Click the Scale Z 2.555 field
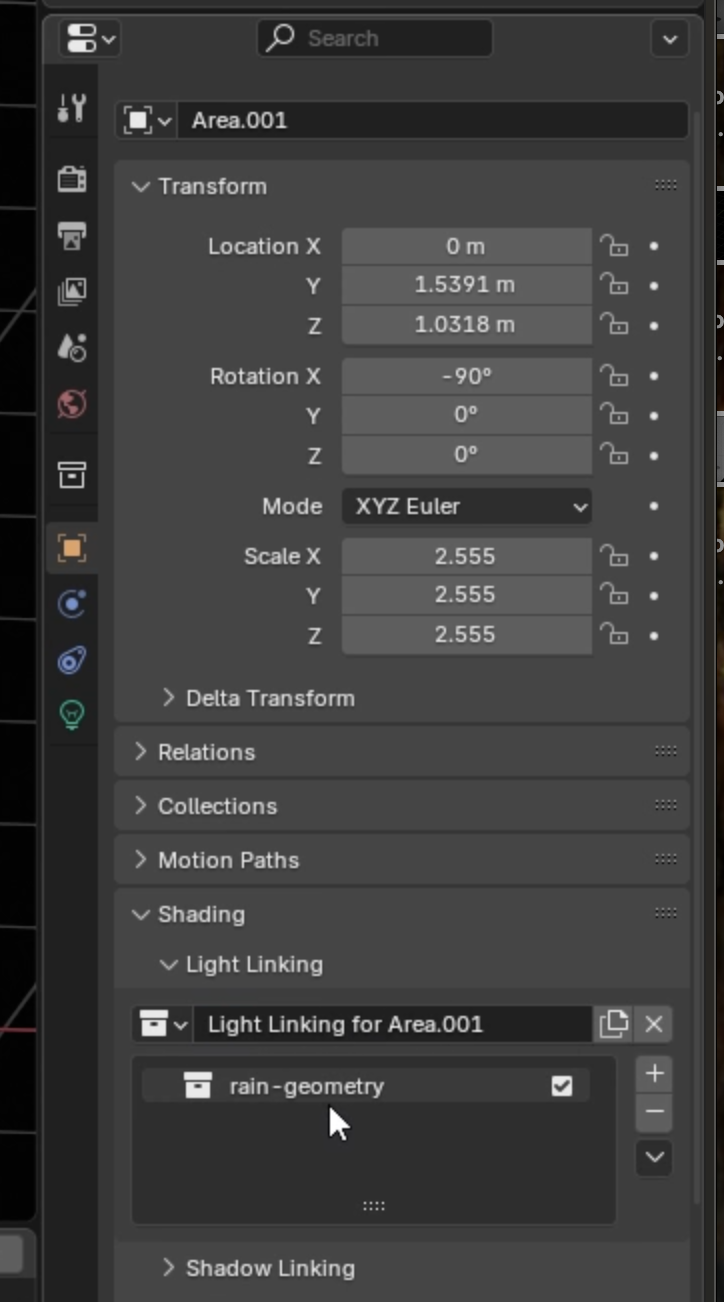This screenshot has width=724, height=1302. (x=466, y=635)
